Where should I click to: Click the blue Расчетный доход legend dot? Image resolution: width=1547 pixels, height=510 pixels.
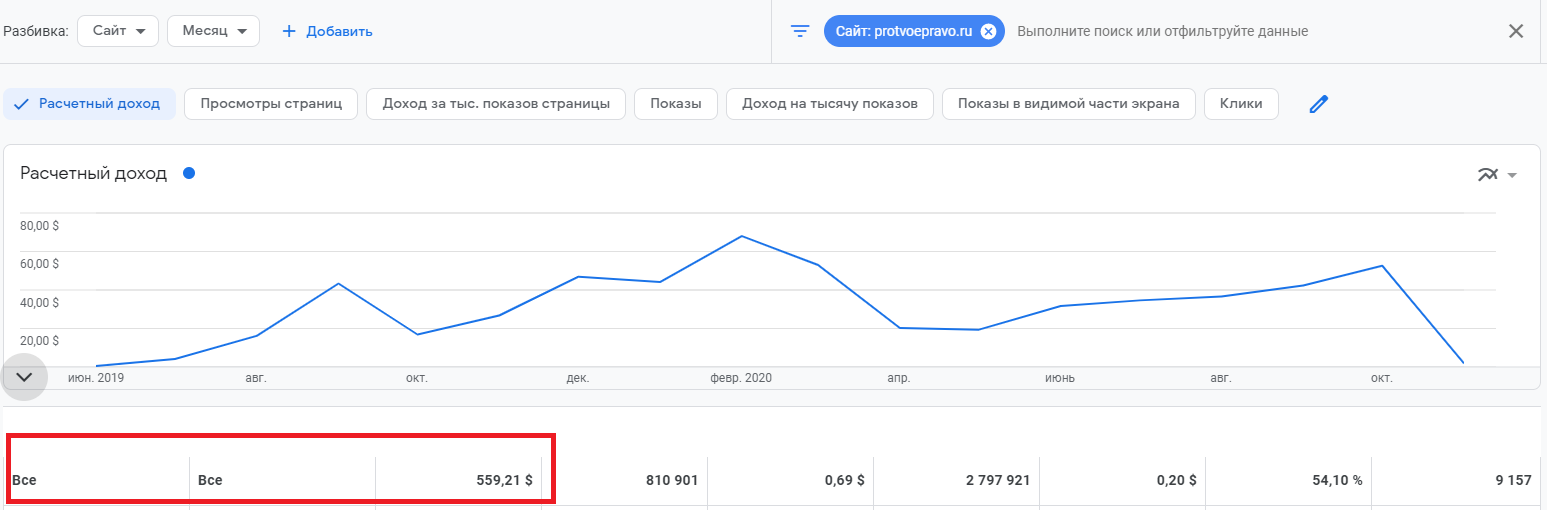point(189,173)
